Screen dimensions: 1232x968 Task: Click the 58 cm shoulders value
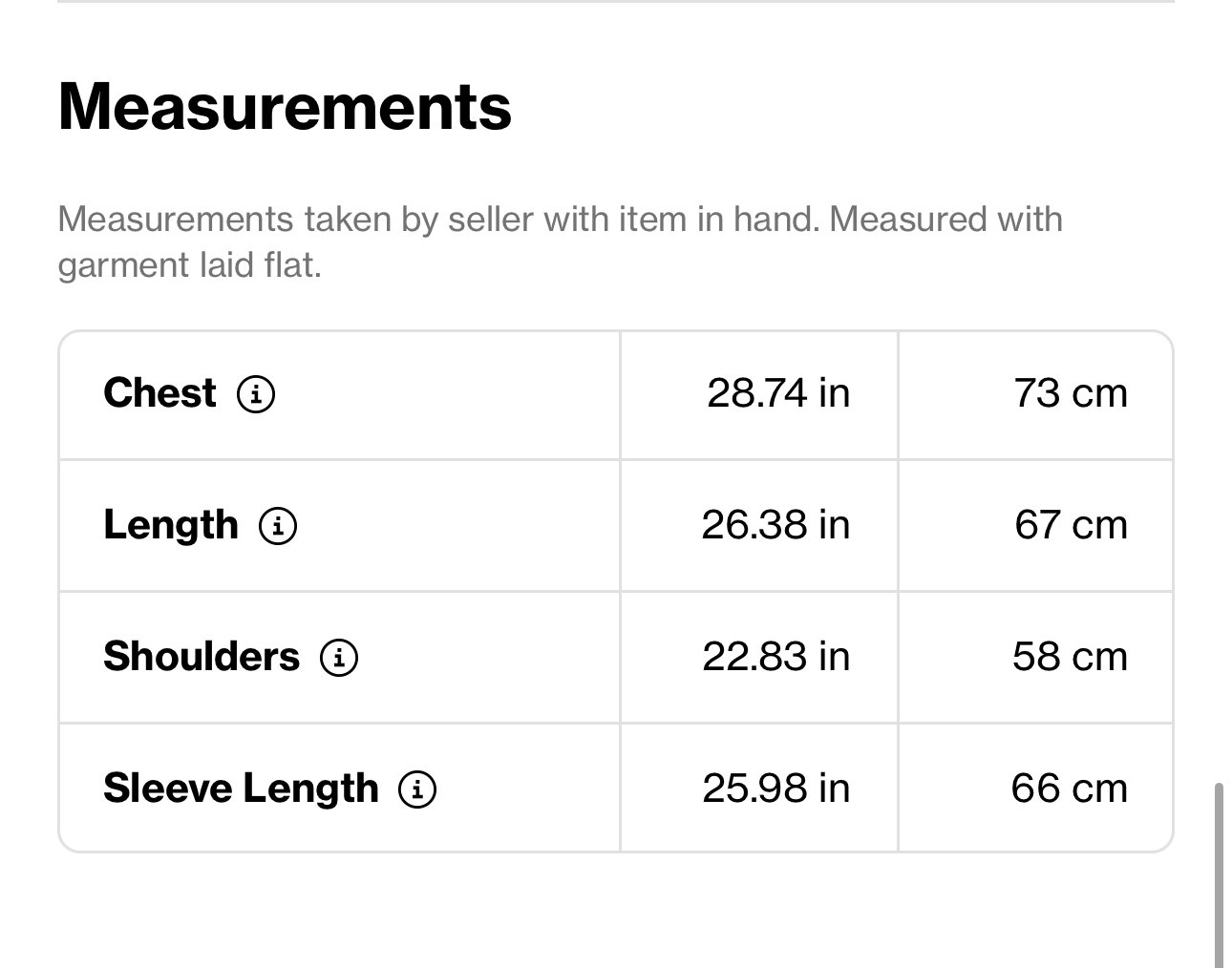coord(1070,657)
